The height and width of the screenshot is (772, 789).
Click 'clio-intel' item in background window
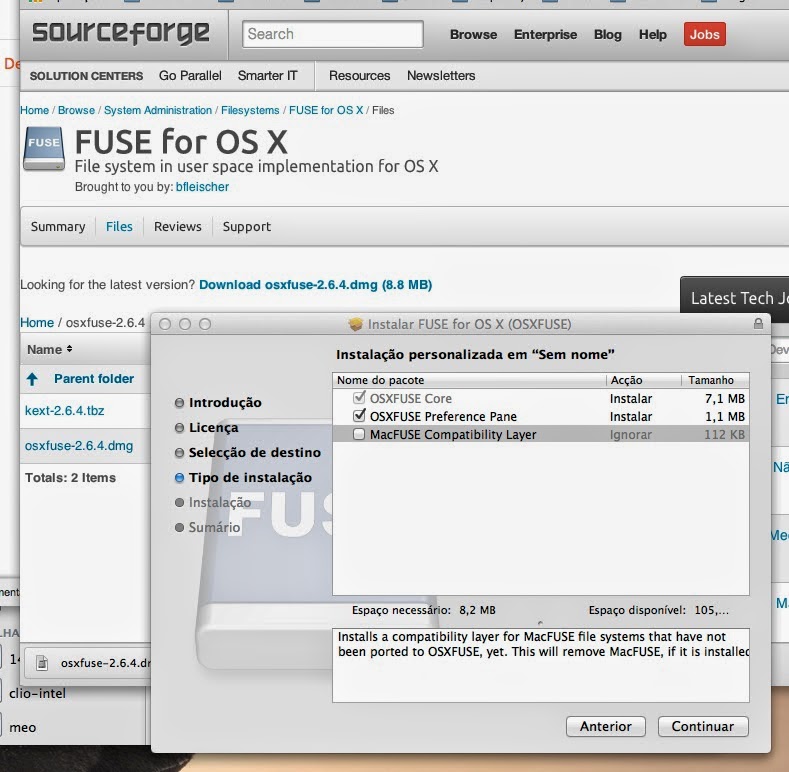point(37,693)
